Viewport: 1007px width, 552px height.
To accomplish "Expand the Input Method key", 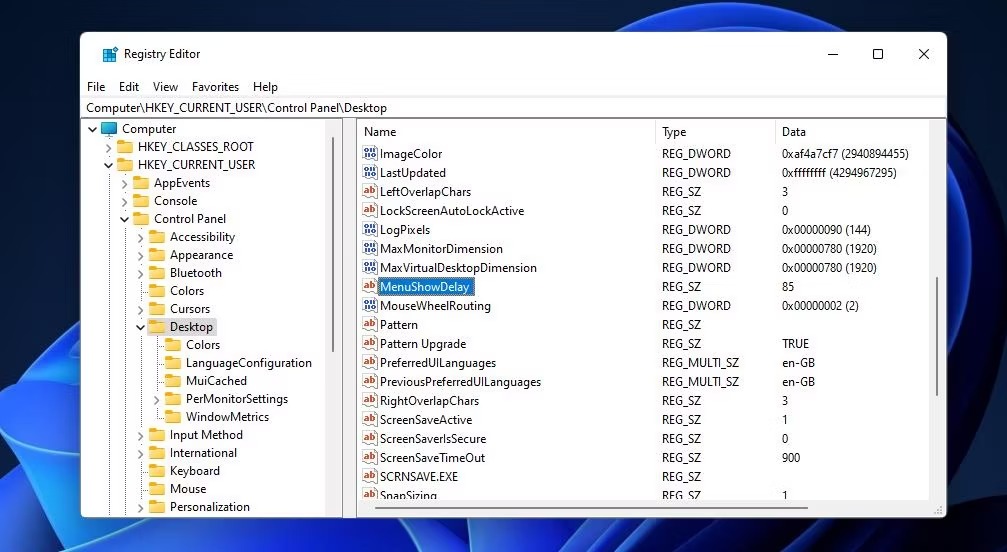I will click(x=141, y=435).
